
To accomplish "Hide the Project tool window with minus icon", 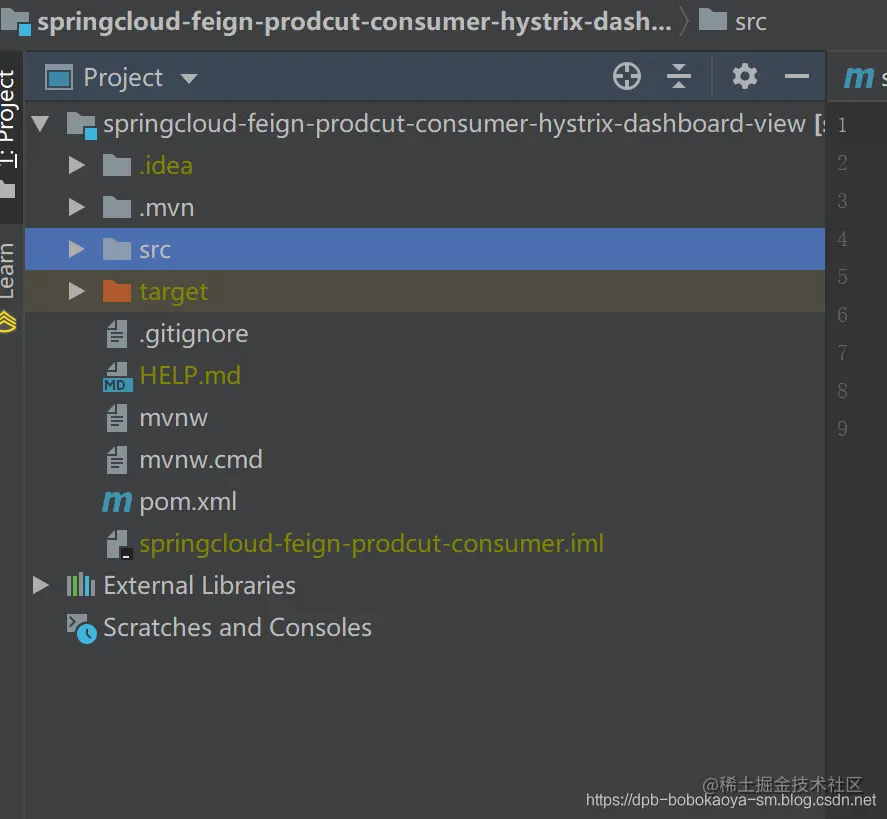I will [x=796, y=76].
